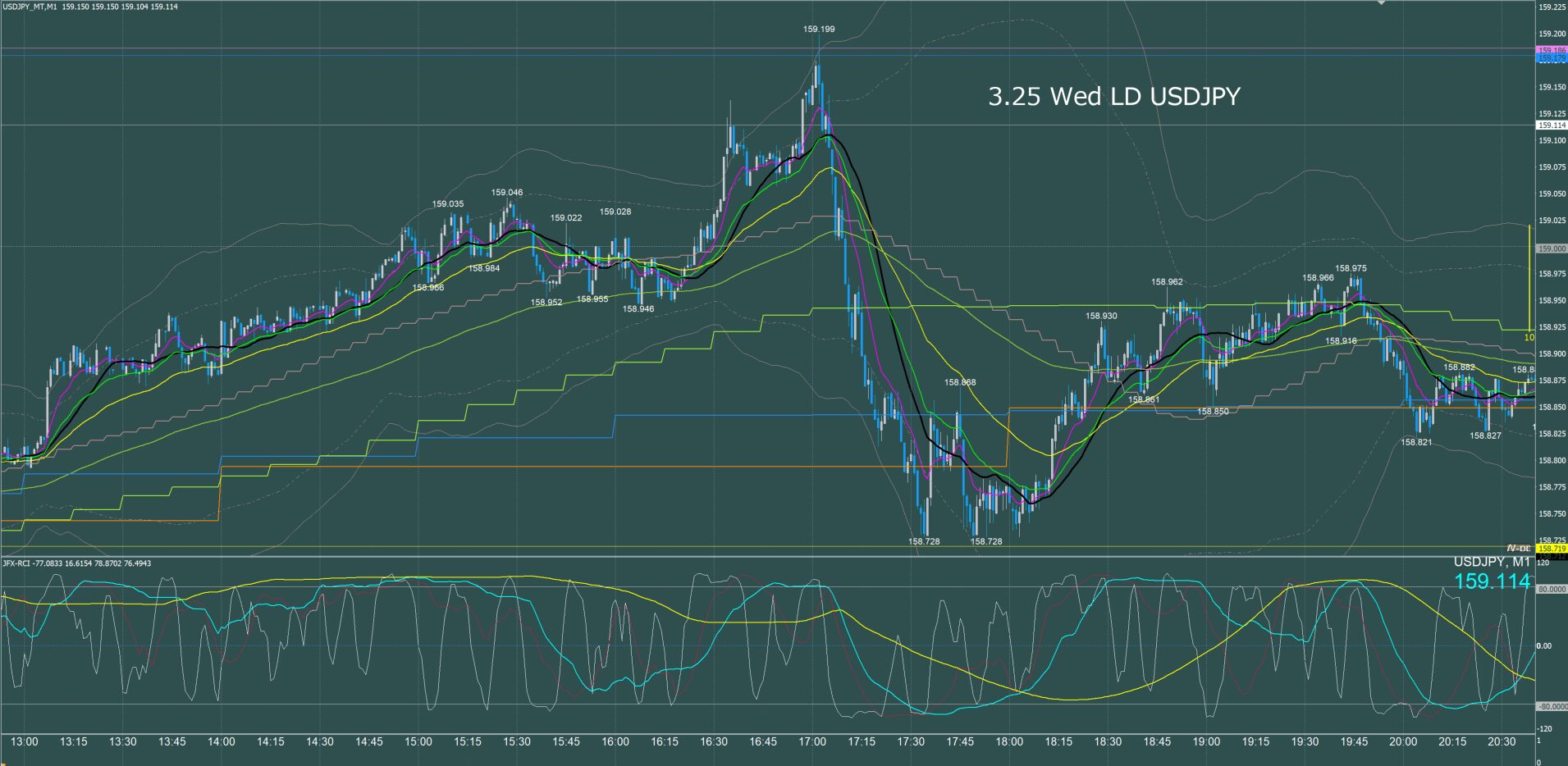Viewport: 1568px width, 766px height.
Task: Click the 158.975 swing high label
Action: click(1351, 268)
